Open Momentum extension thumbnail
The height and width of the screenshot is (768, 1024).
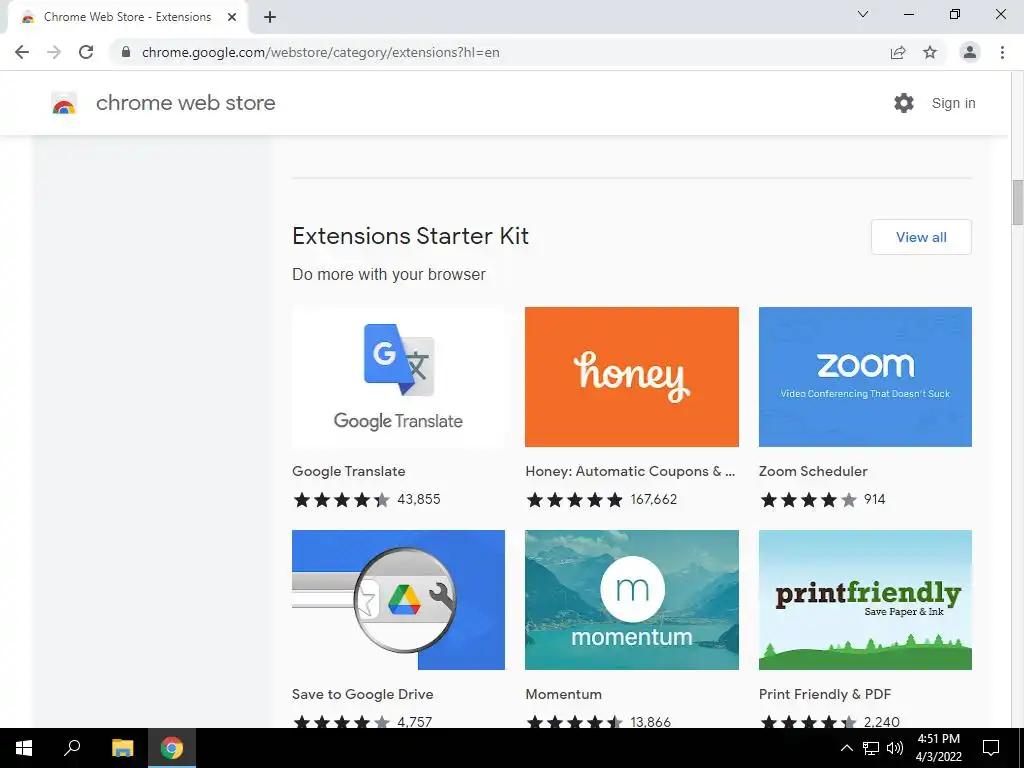(632, 600)
